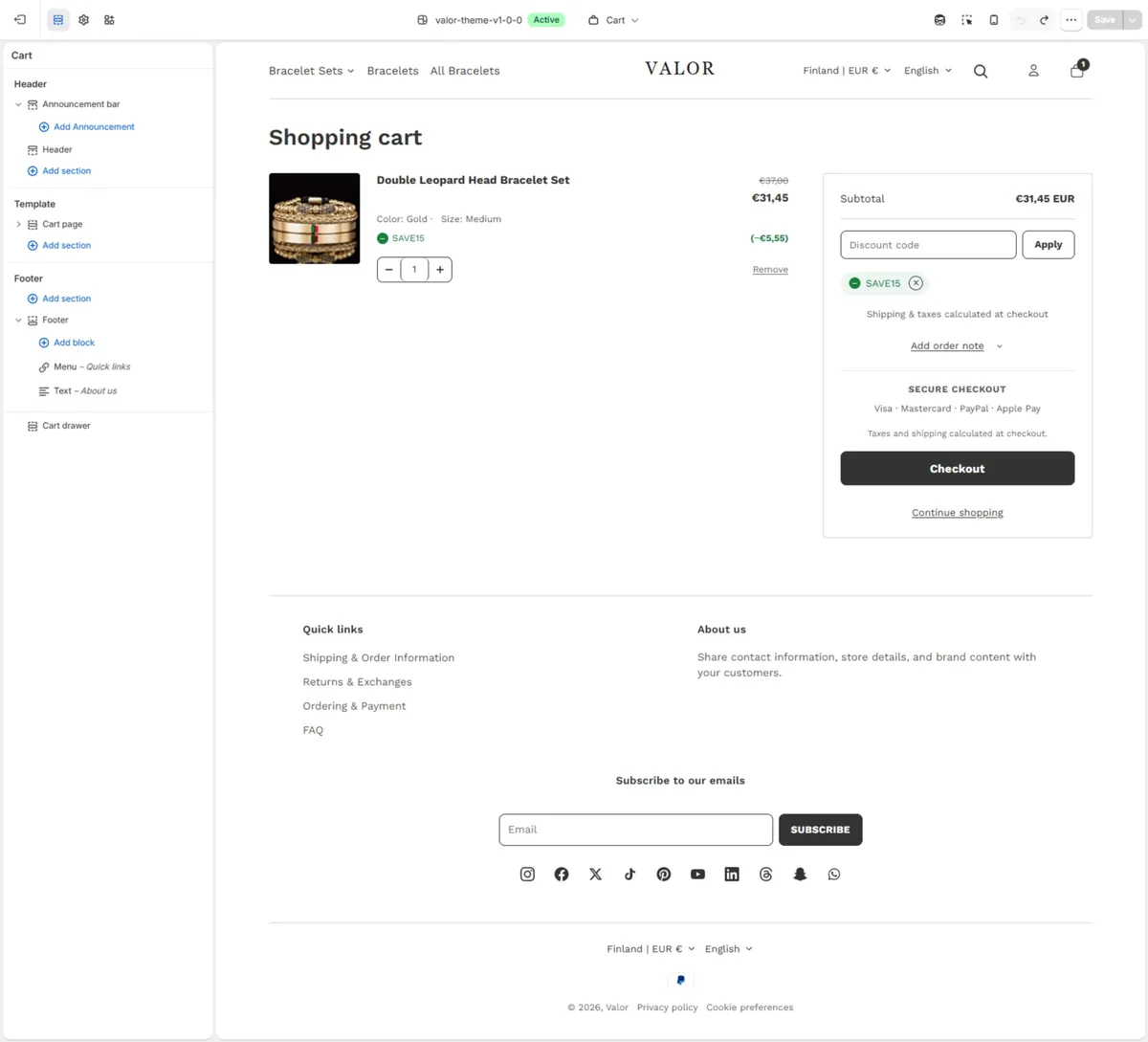Visit the WhatsApp social icon
Image resolution: width=1148 pixels, height=1042 pixels.
(834, 875)
